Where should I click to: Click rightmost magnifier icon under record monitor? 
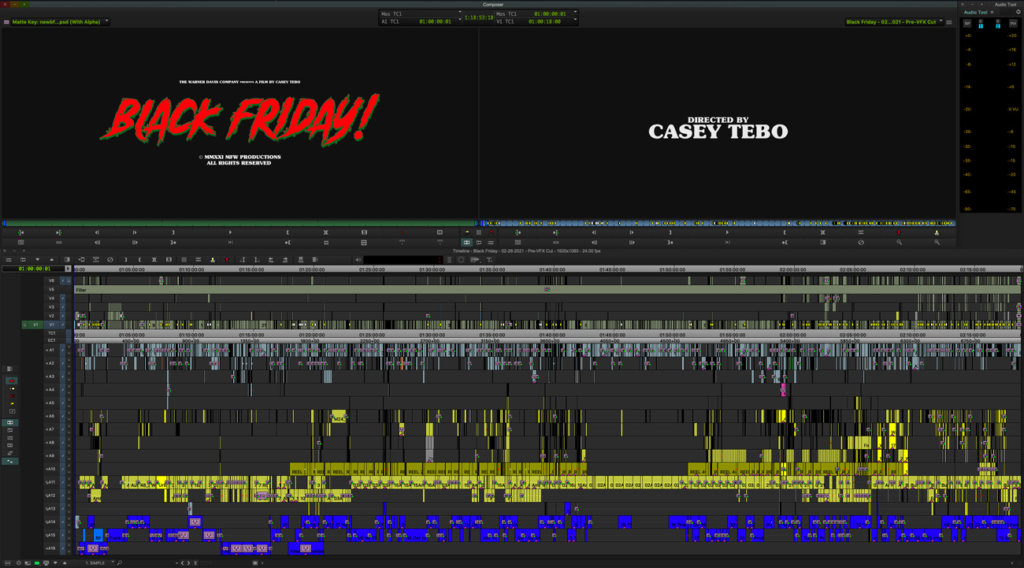click(x=936, y=243)
